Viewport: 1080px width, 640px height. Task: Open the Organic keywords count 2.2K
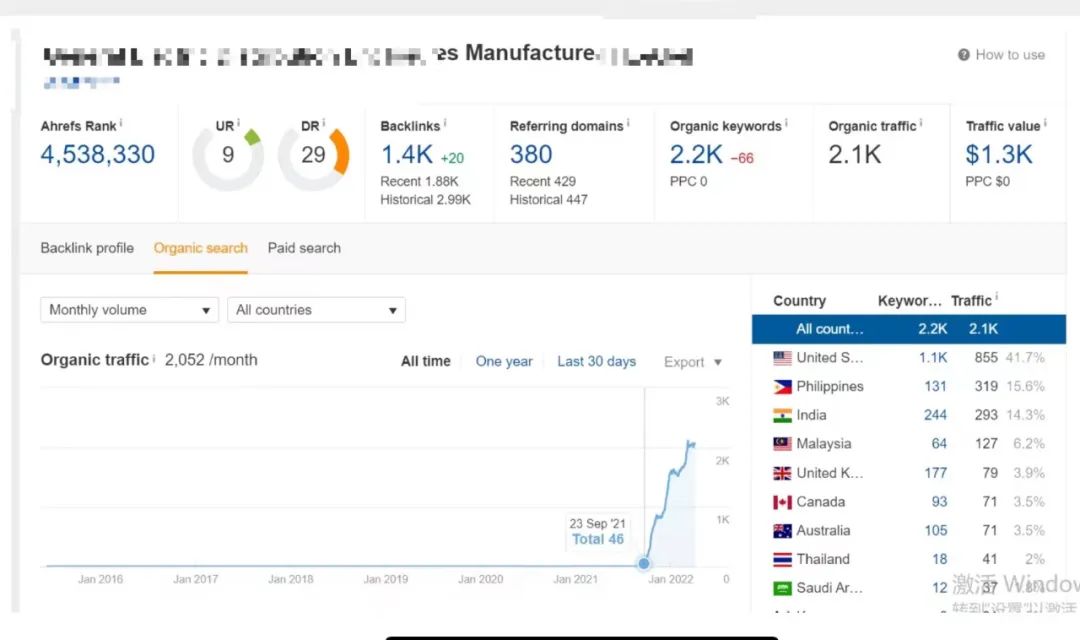tap(696, 154)
